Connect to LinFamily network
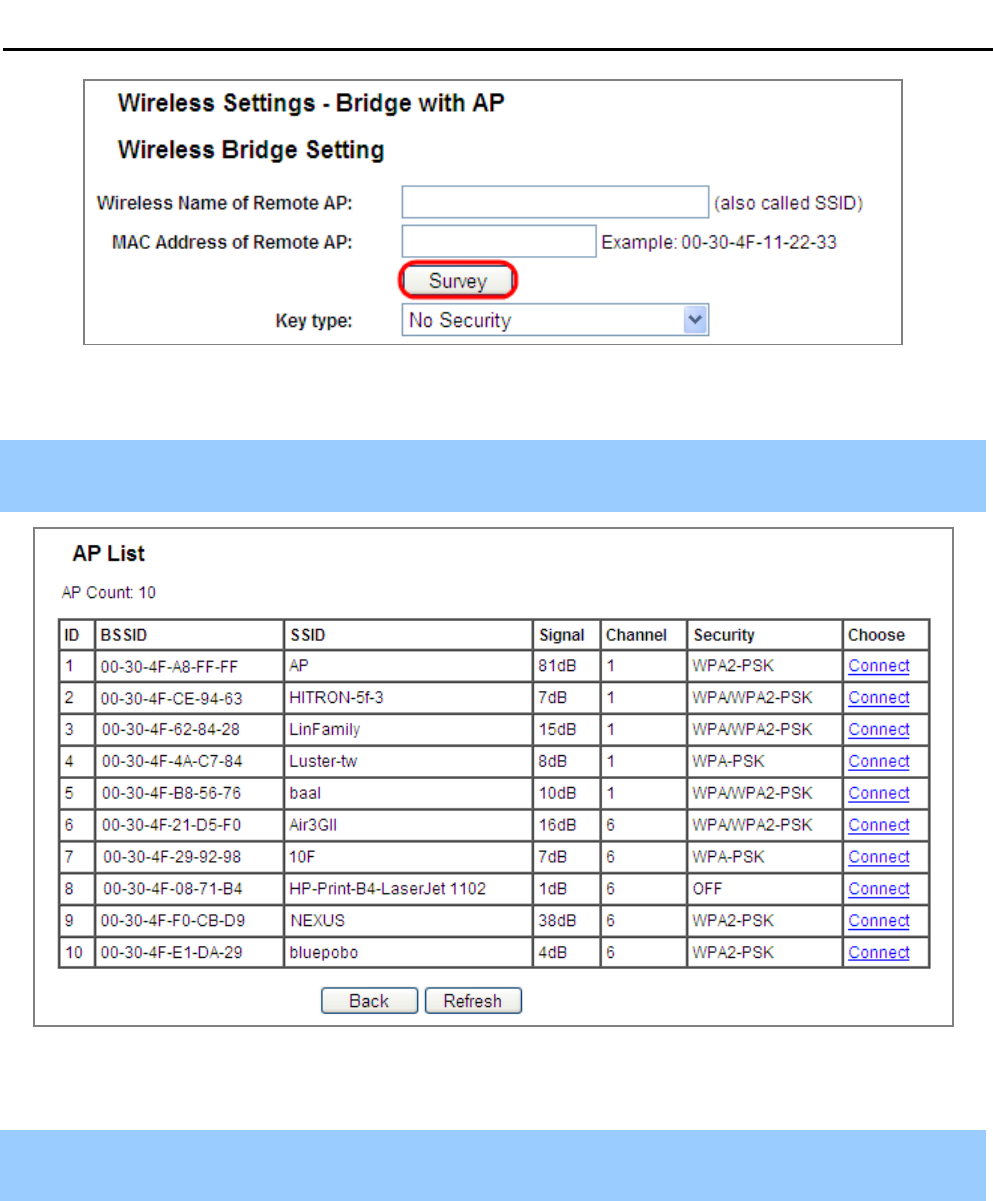The height and width of the screenshot is (1201, 993). click(x=879, y=730)
